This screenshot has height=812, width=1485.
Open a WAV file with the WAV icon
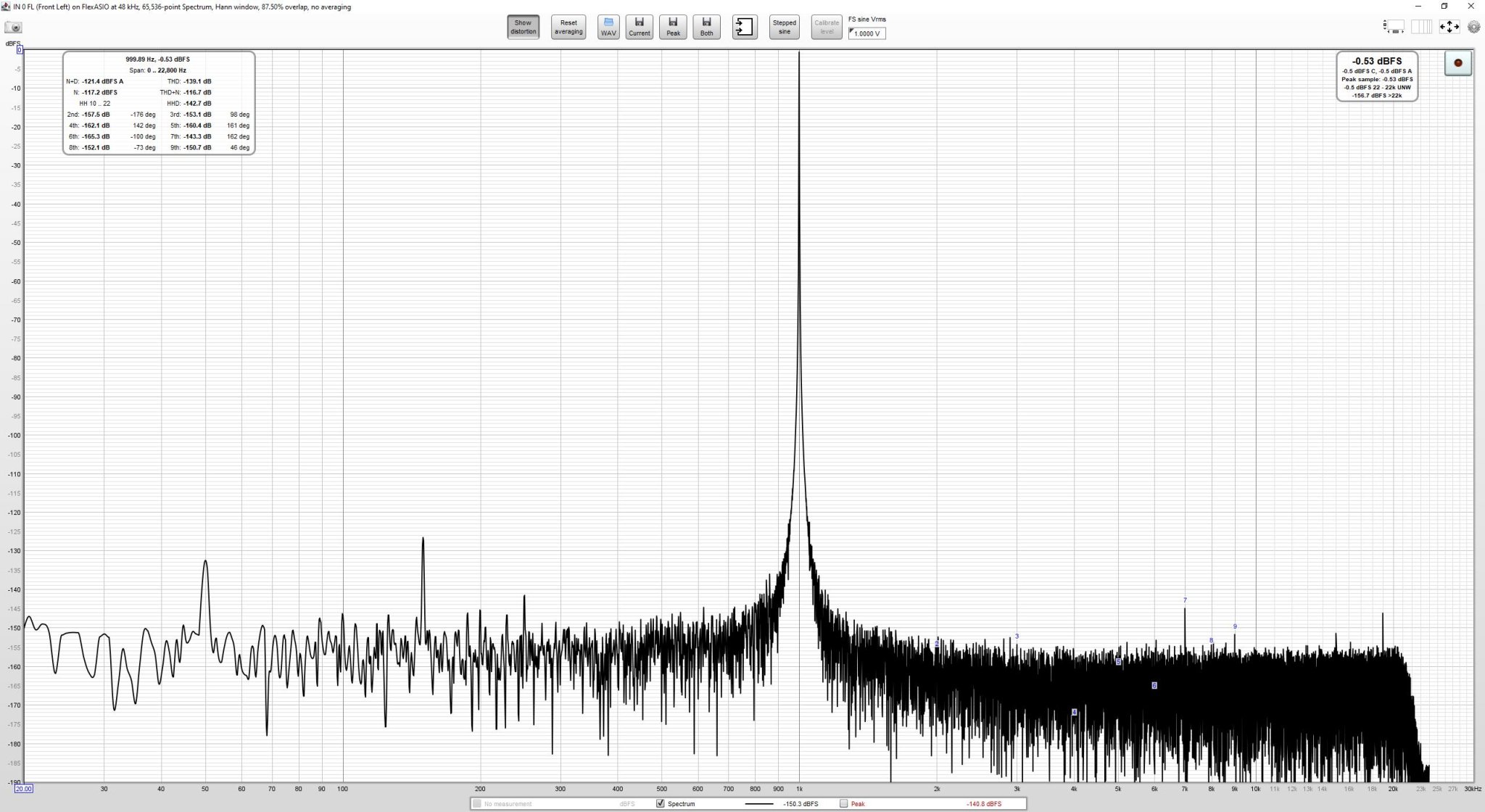(x=608, y=27)
